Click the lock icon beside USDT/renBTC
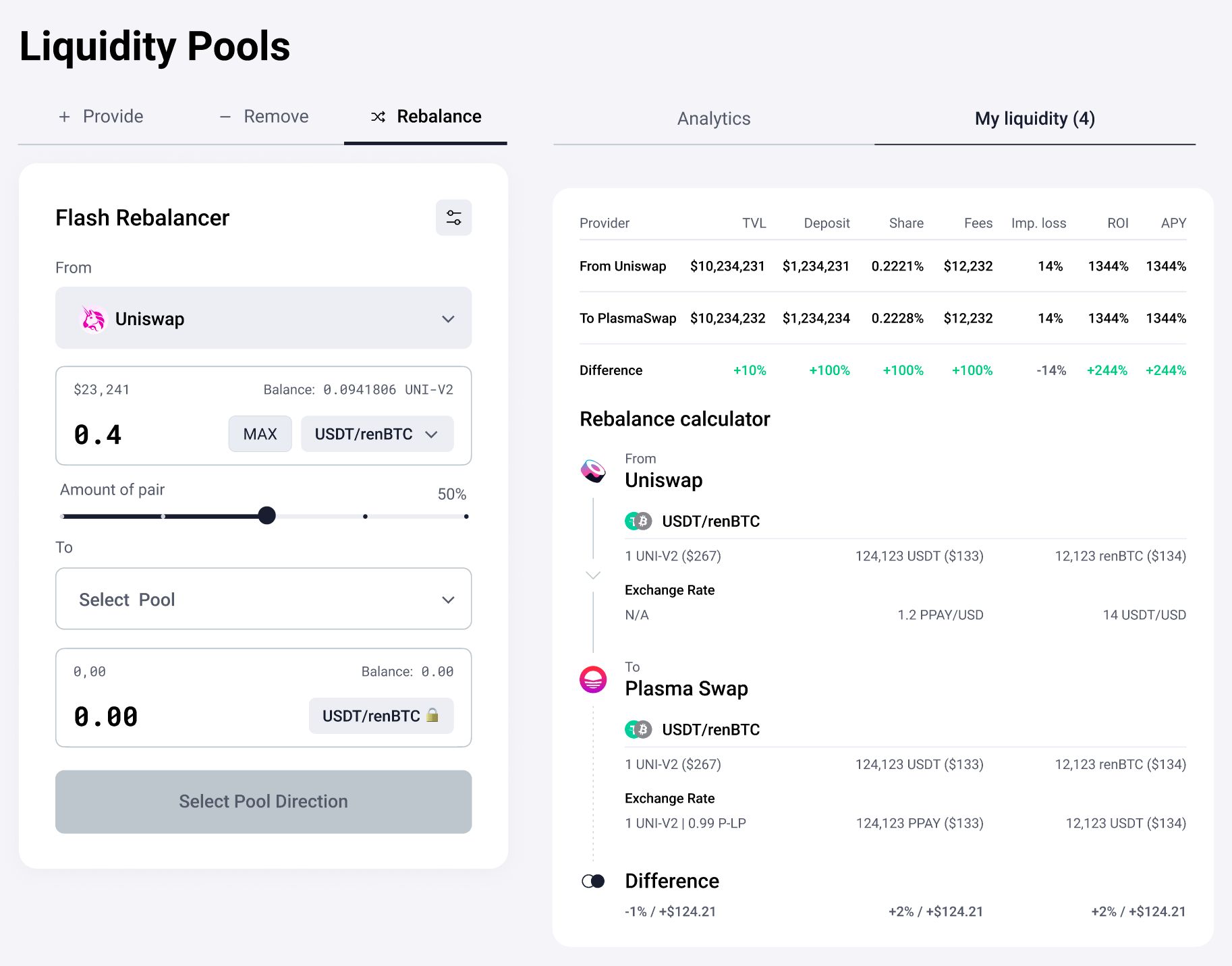The width and height of the screenshot is (1232, 966). click(432, 715)
